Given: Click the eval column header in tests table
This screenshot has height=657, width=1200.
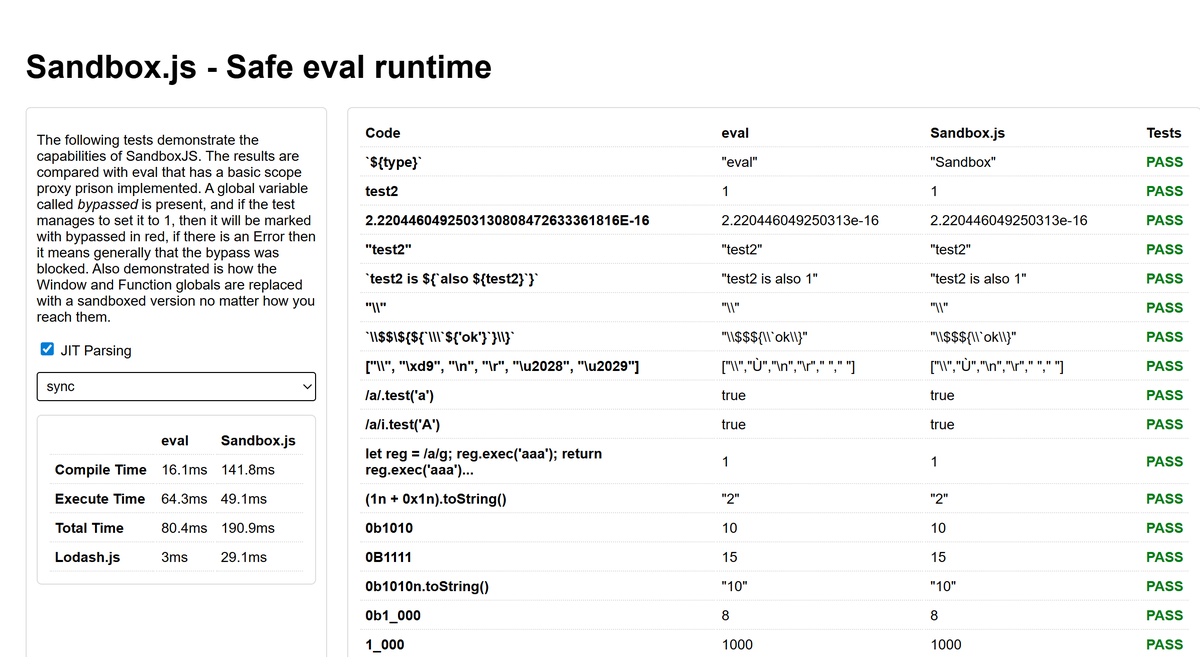Looking at the screenshot, I should pos(735,132).
